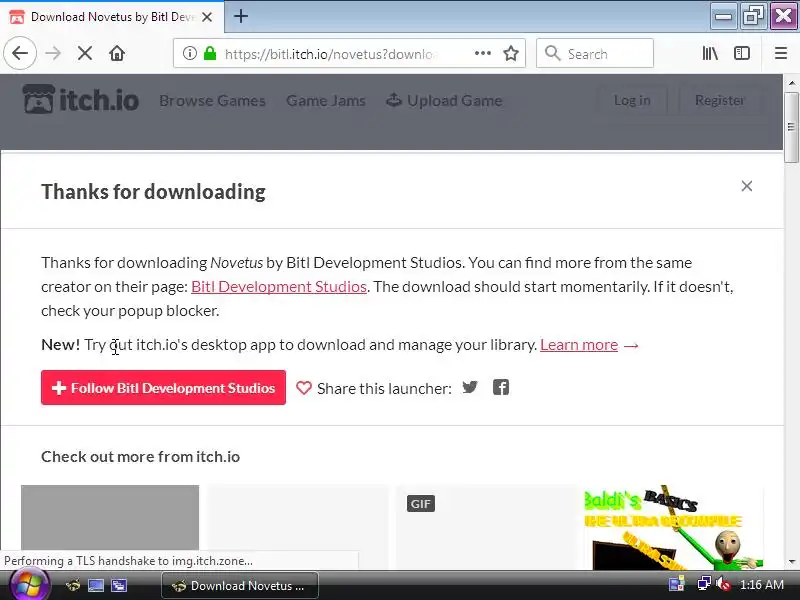Open Browse Games in itch.io header
800x600 pixels.
pyautogui.click(x=212, y=101)
